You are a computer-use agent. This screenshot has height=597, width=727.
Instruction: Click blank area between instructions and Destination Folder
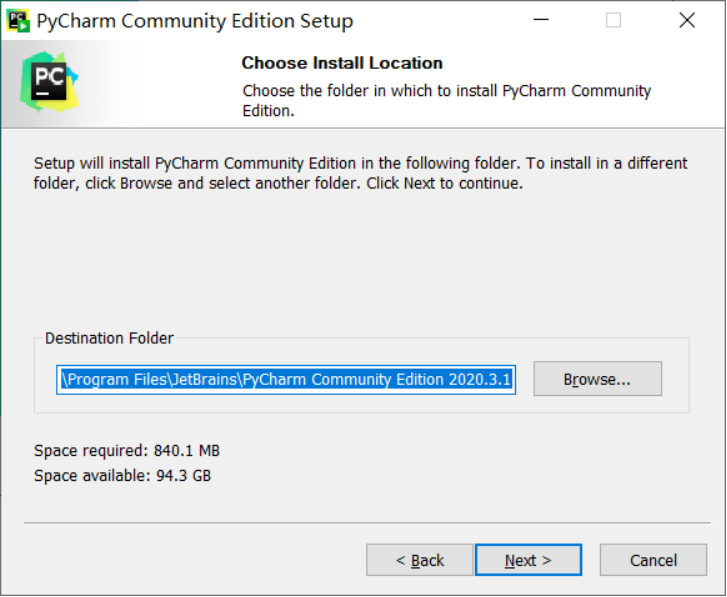360,260
